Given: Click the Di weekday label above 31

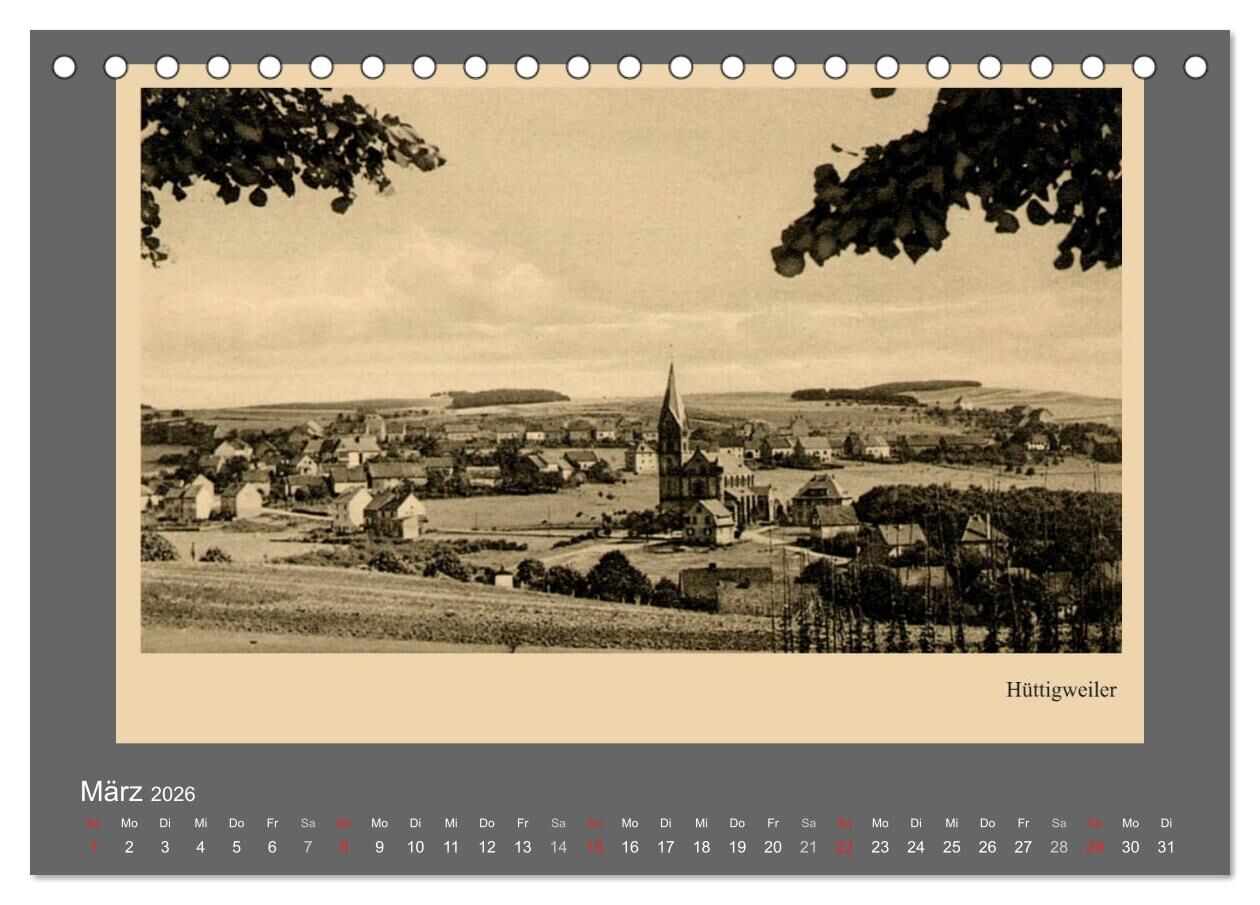Looking at the screenshot, I should (1165, 823).
